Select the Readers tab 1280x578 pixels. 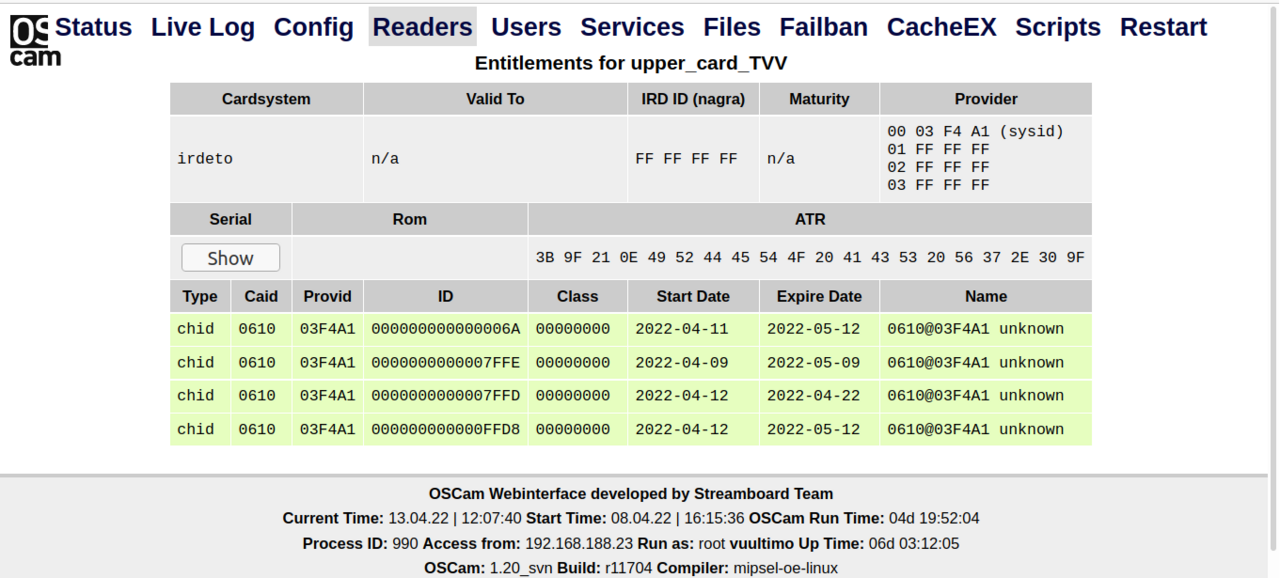422,27
